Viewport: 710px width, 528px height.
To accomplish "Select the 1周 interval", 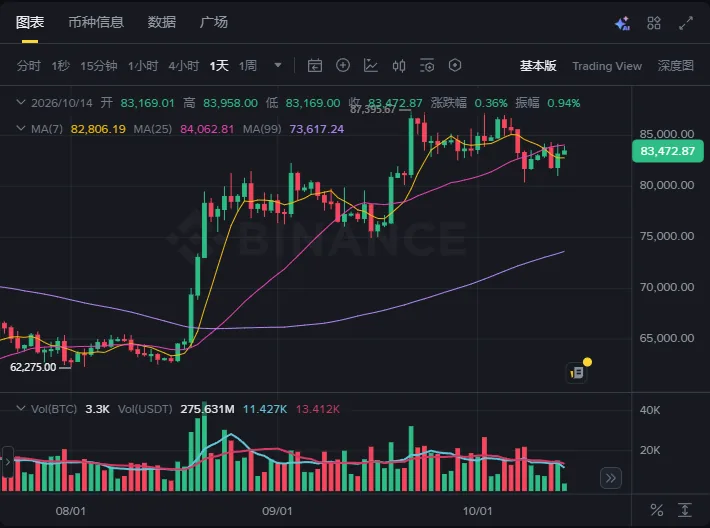I will coord(248,66).
